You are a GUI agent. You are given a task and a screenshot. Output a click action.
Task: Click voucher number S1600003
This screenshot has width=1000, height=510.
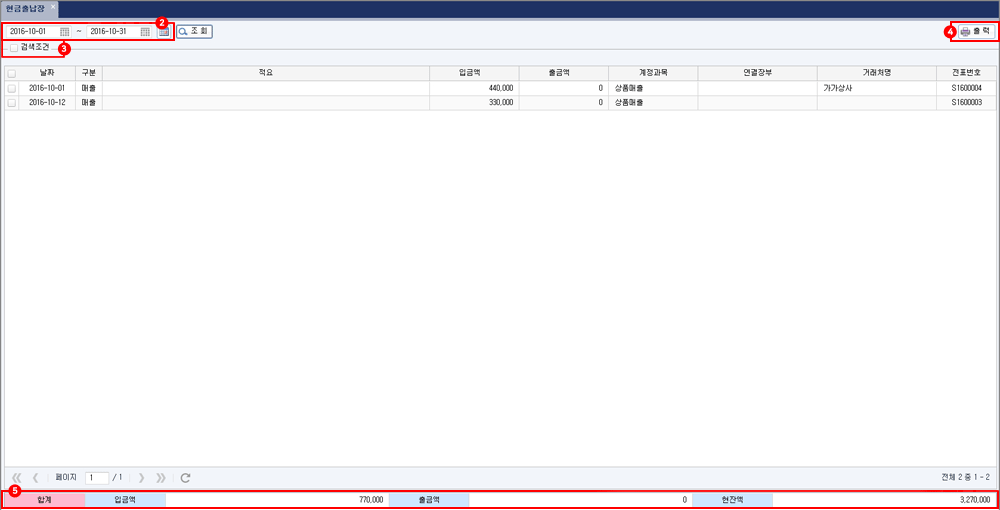coord(966,102)
